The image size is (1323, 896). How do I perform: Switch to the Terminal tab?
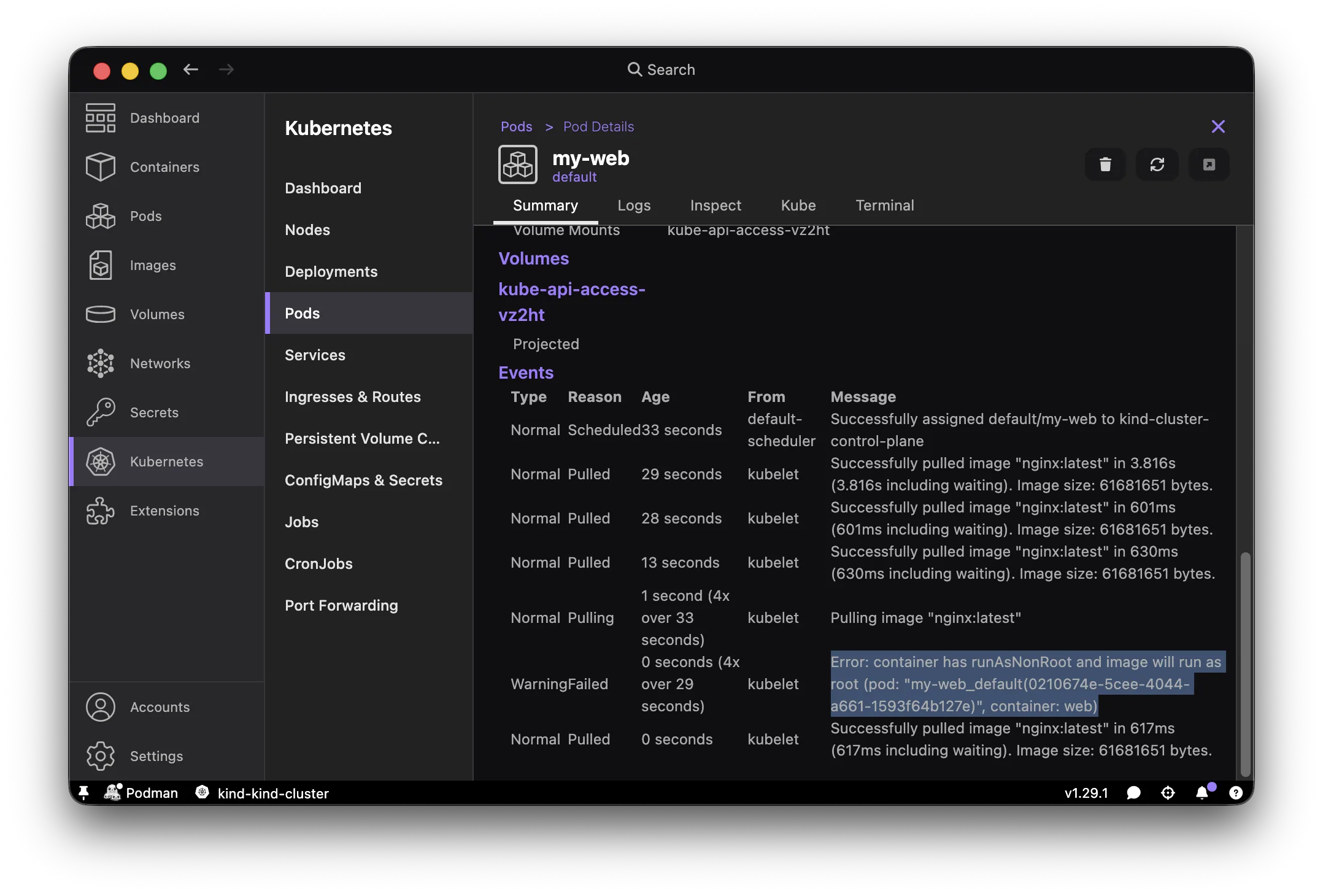pyautogui.click(x=885, y=206)
